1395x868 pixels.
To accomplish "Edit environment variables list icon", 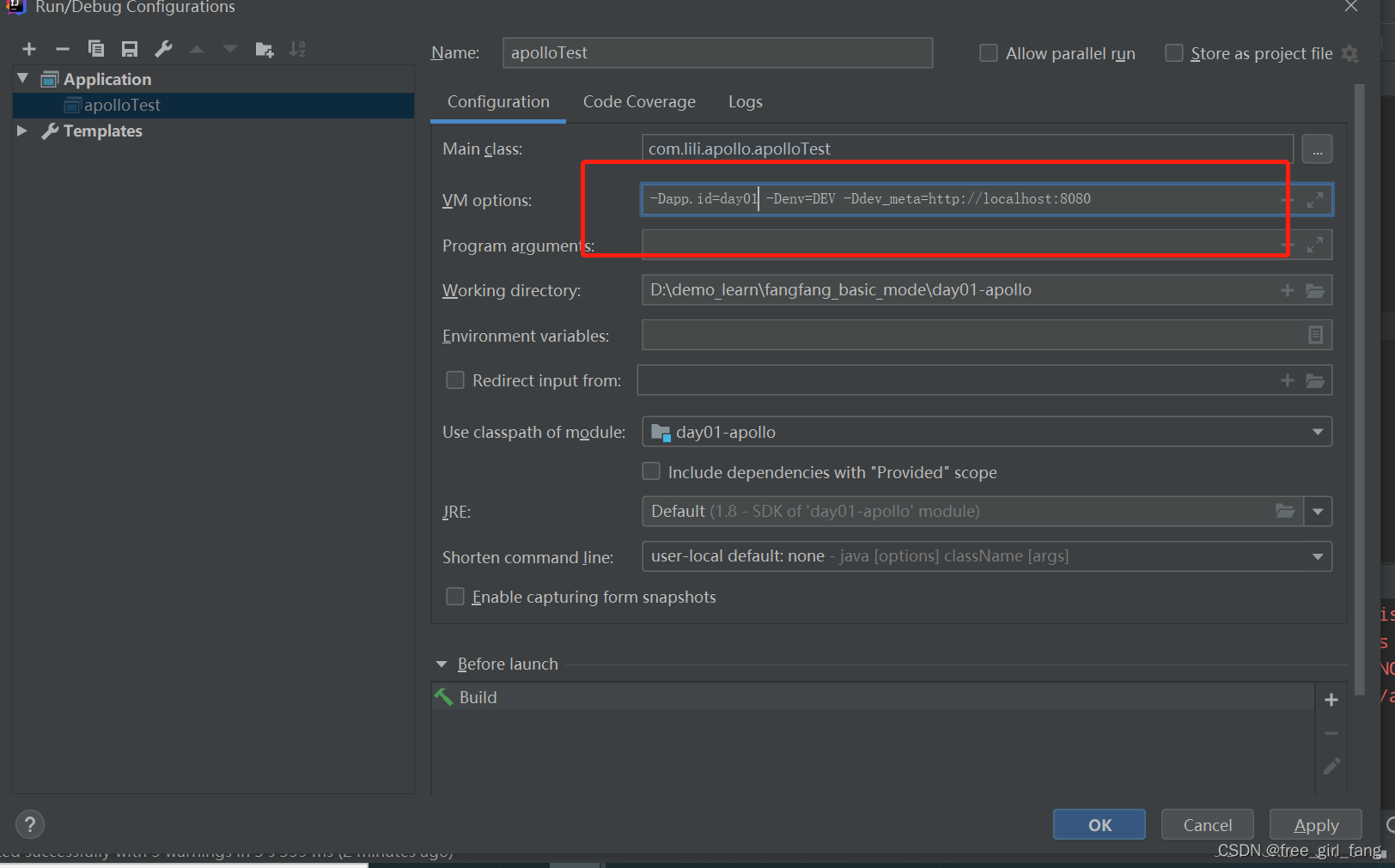I will click(1315, 335).
